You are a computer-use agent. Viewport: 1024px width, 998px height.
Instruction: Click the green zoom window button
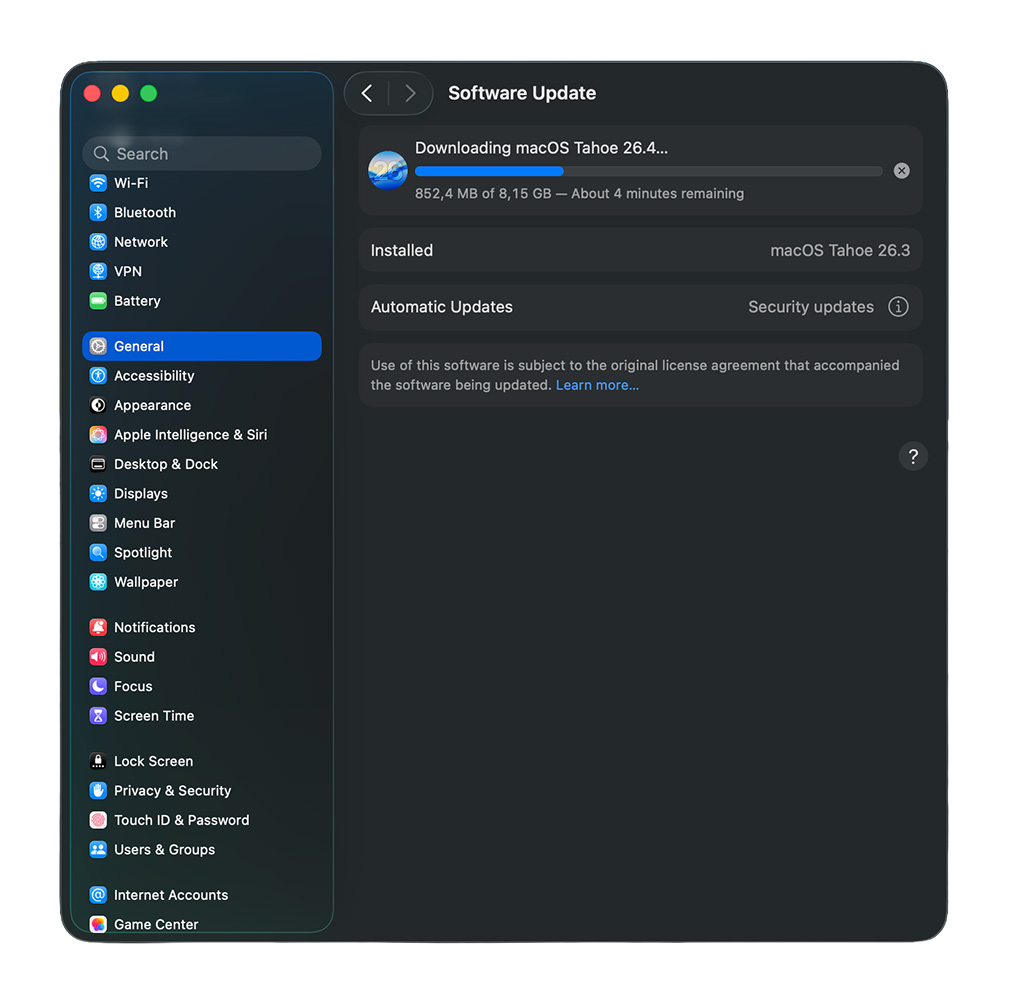[149, 93]
